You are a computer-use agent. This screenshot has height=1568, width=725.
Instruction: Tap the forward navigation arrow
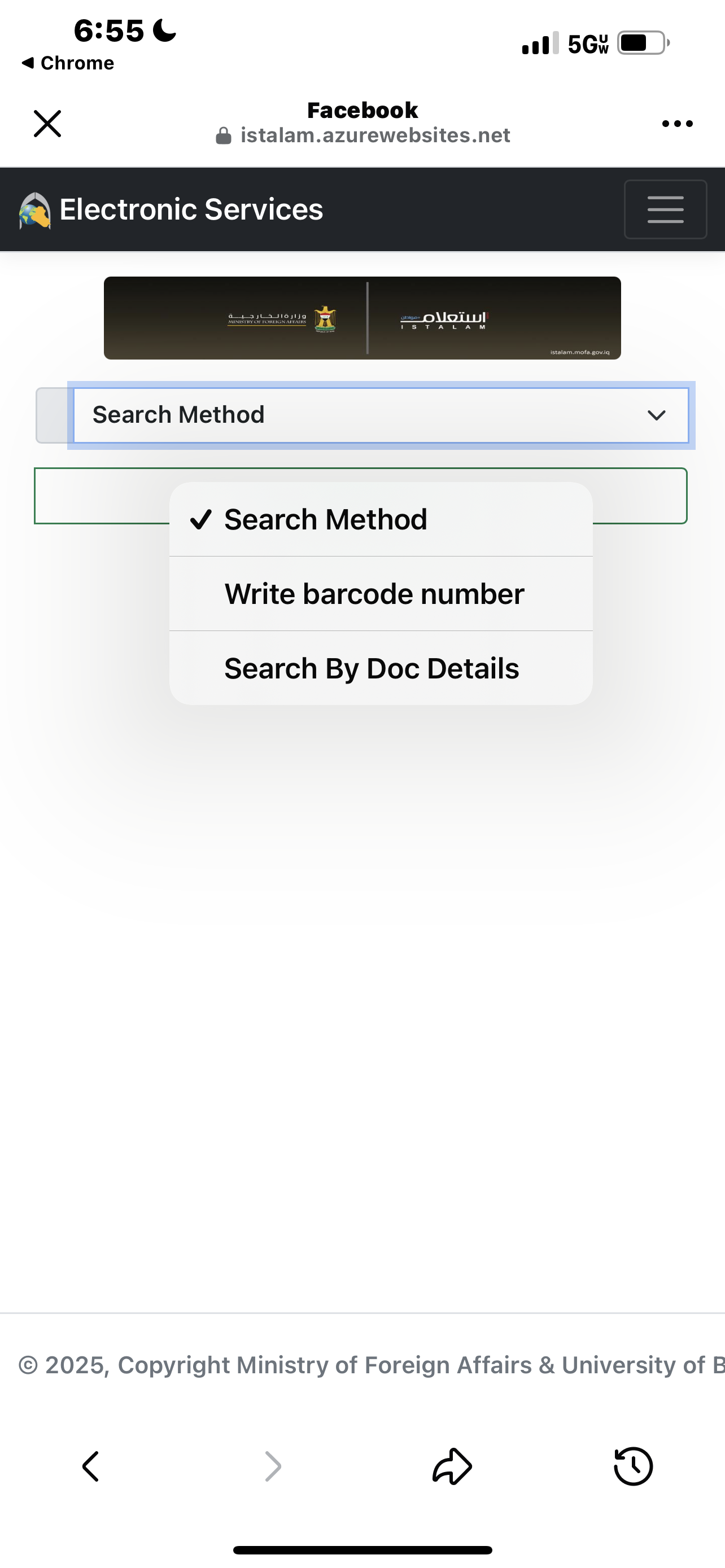pyautogui.click(x=273, y=1466)
